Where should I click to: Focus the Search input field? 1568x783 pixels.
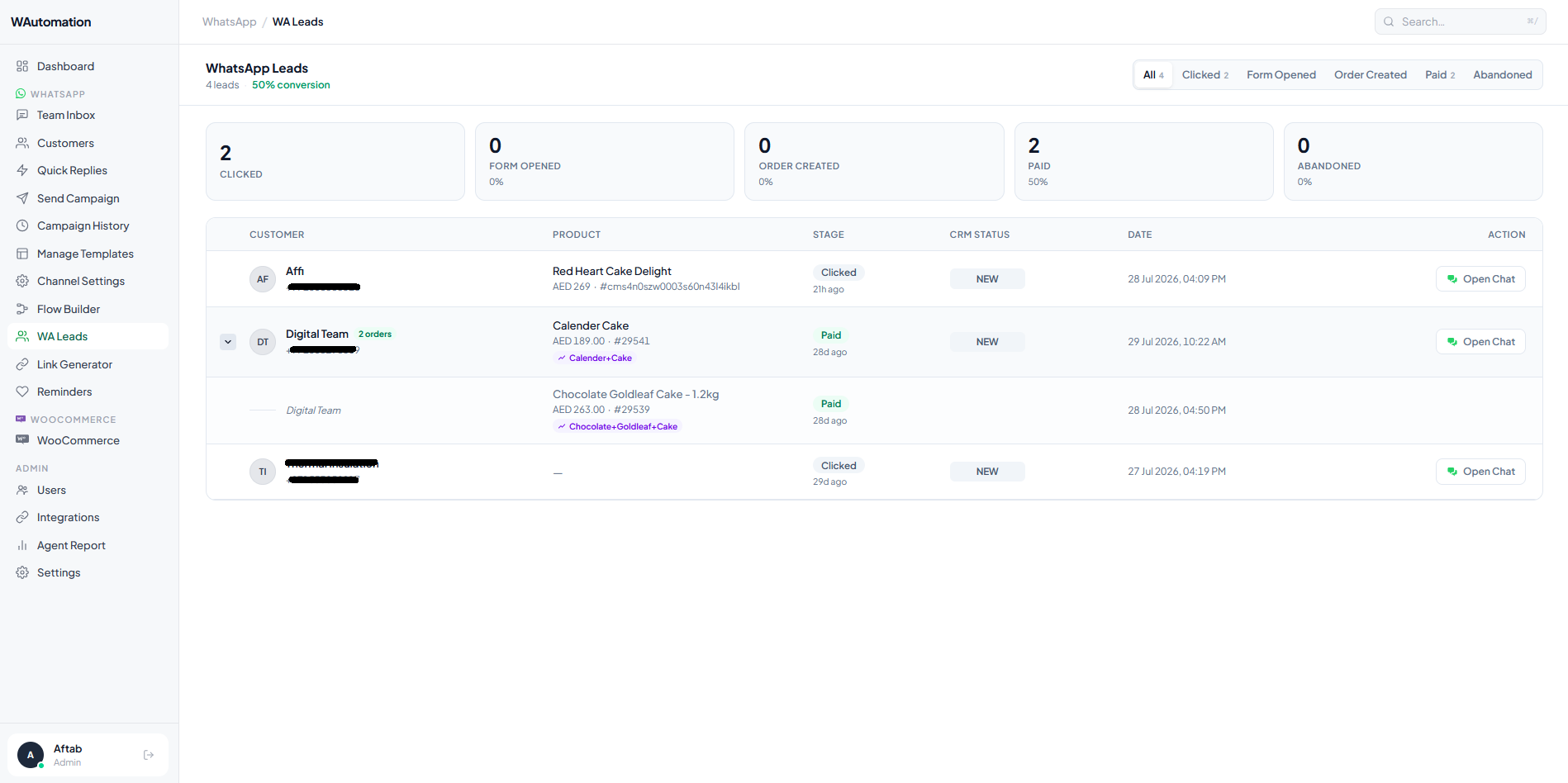[1460, 21]
